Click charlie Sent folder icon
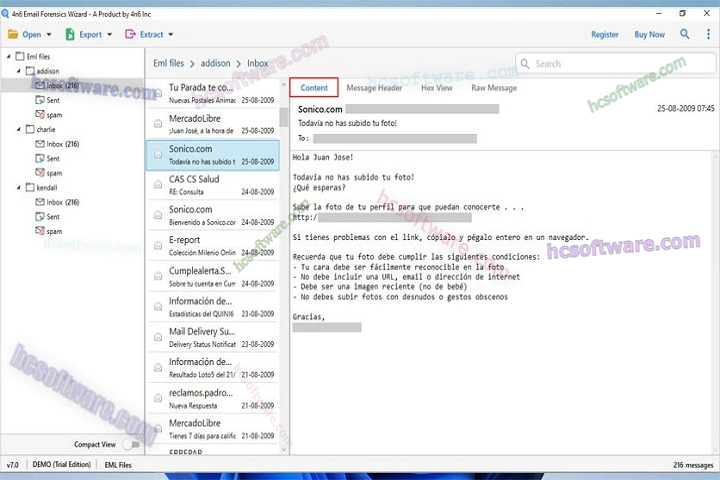Screen dimensions: 720x480 pos(40,158)
